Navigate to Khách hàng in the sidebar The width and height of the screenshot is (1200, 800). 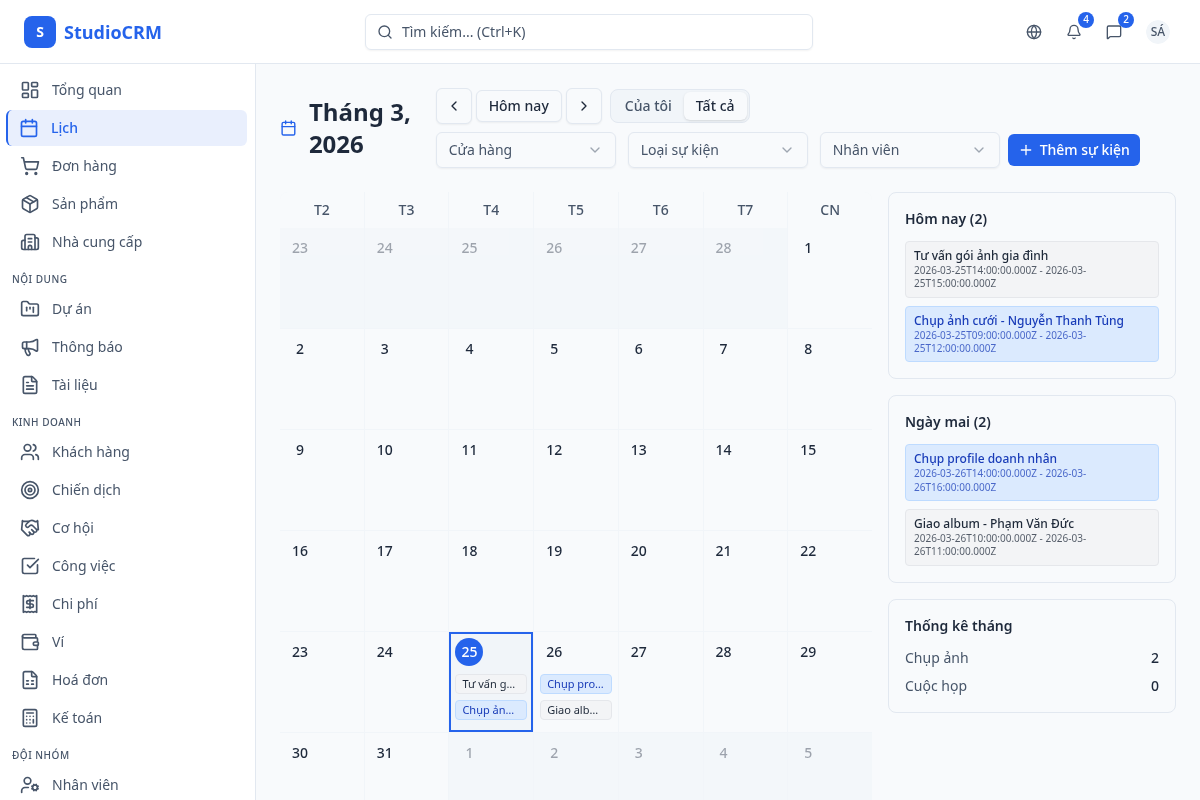[x=90, y=452]
